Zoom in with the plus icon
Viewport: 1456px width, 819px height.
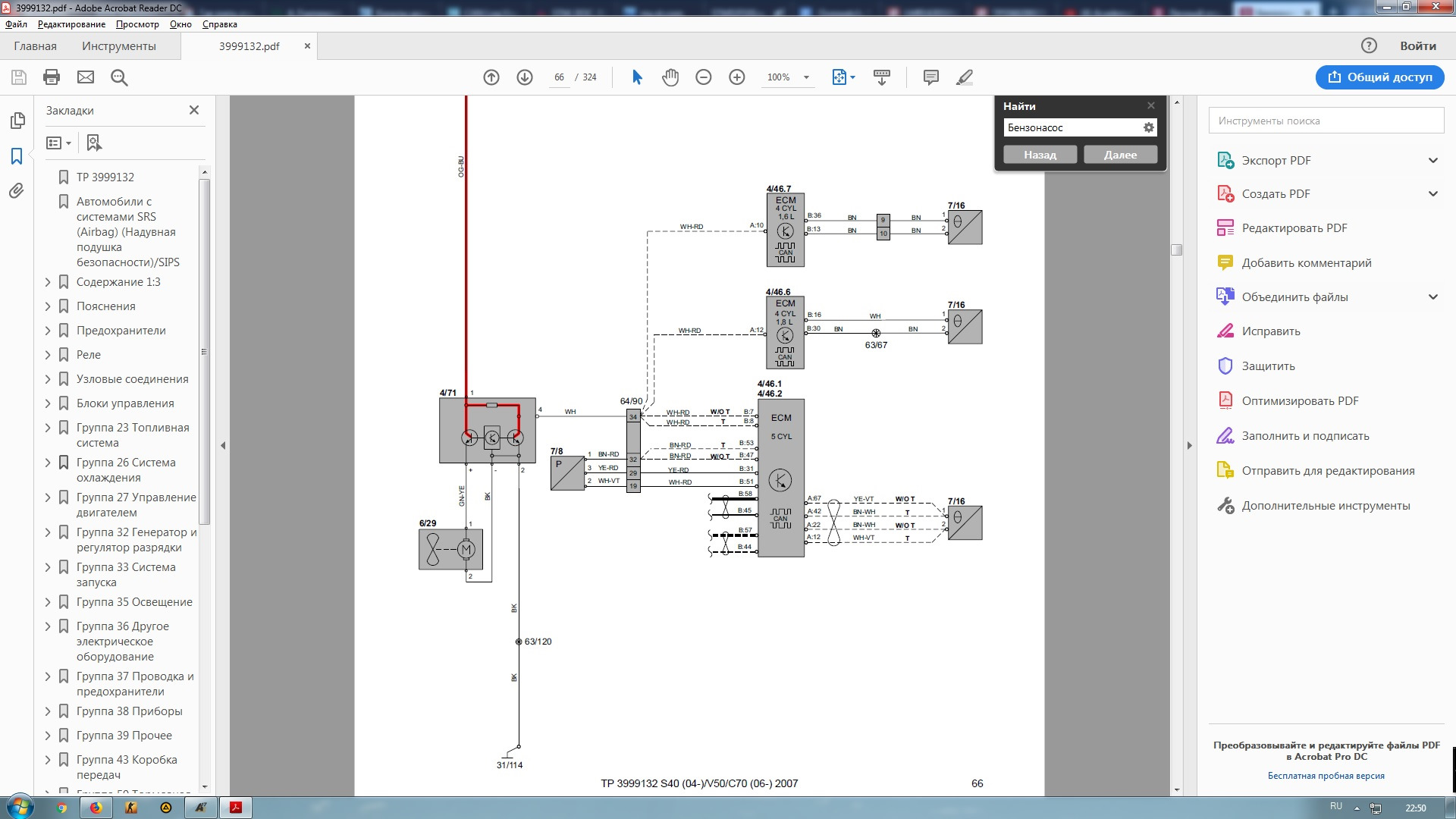737,77
